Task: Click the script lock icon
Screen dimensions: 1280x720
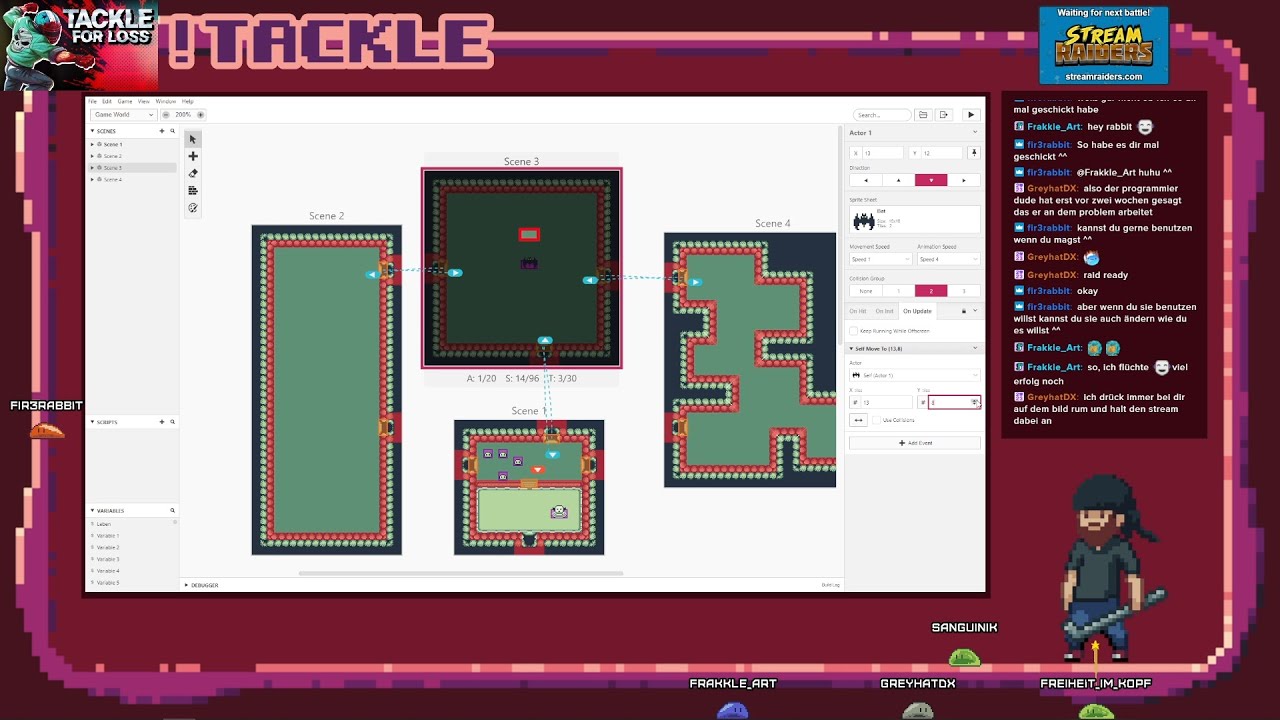Action: coord(964,311)
